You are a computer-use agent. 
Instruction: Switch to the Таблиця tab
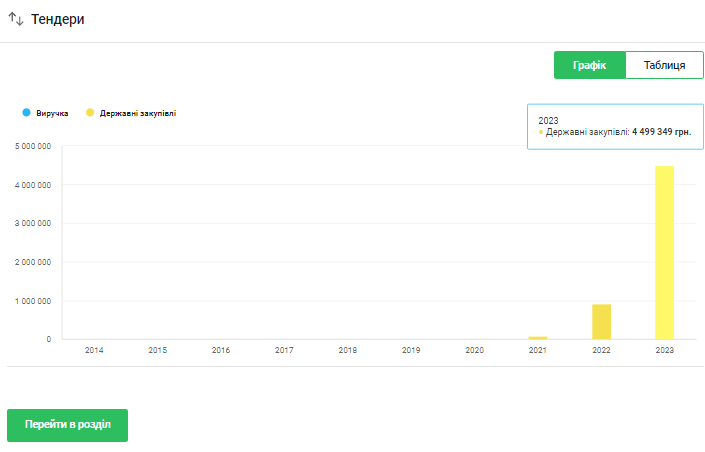point(664,65)
